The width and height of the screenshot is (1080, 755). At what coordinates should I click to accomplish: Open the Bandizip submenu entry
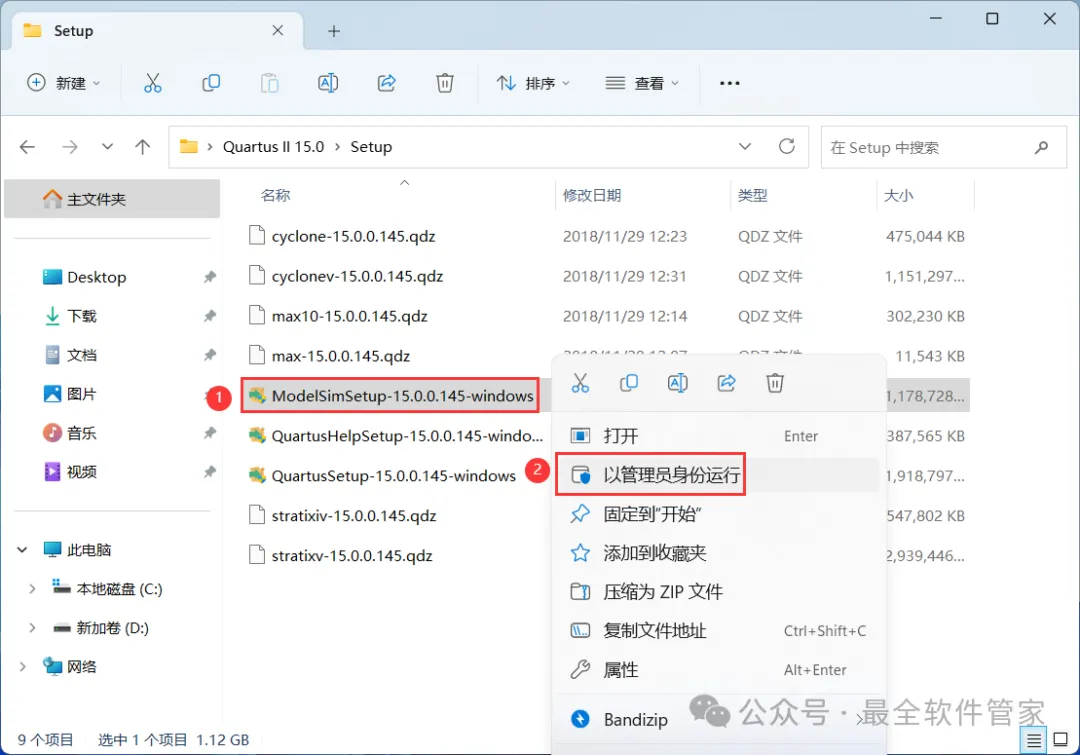(718, 719)
